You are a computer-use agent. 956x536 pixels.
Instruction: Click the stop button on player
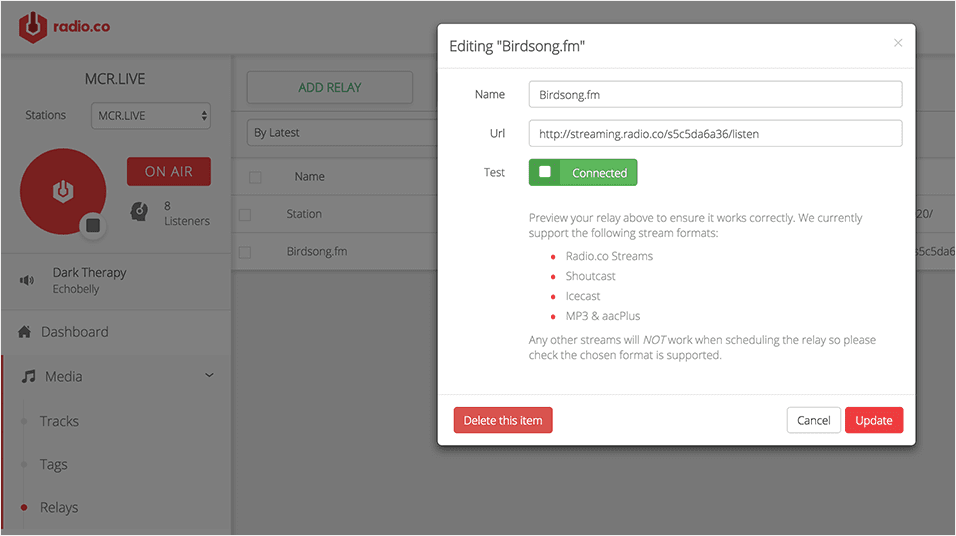(93, 226)
